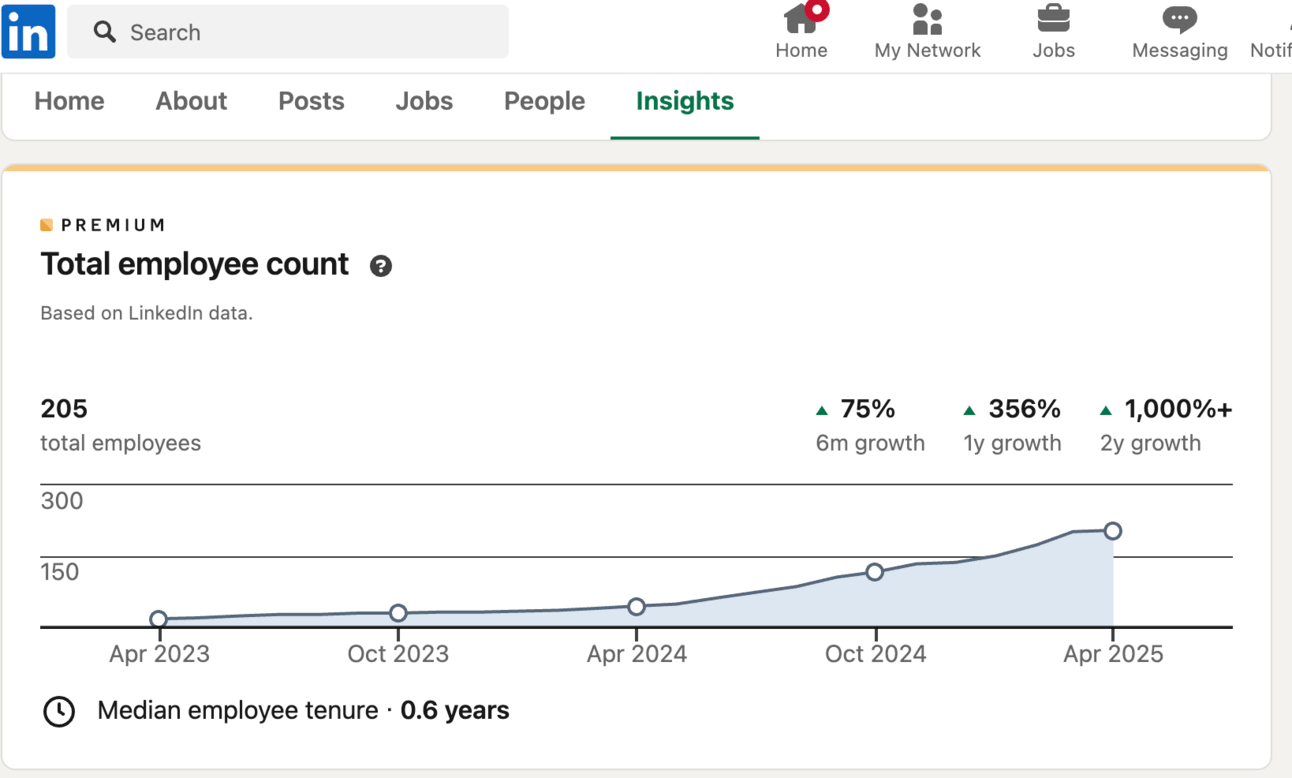Open the Messaging chat bubble icon
Screen dimensions: 1292x778
[x=1179, y=20]
